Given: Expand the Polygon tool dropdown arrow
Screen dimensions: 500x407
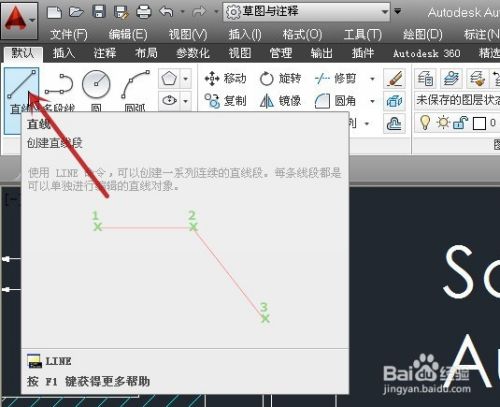Looking at the screenshot, I should pyautogui.click(x=186, y=79).
